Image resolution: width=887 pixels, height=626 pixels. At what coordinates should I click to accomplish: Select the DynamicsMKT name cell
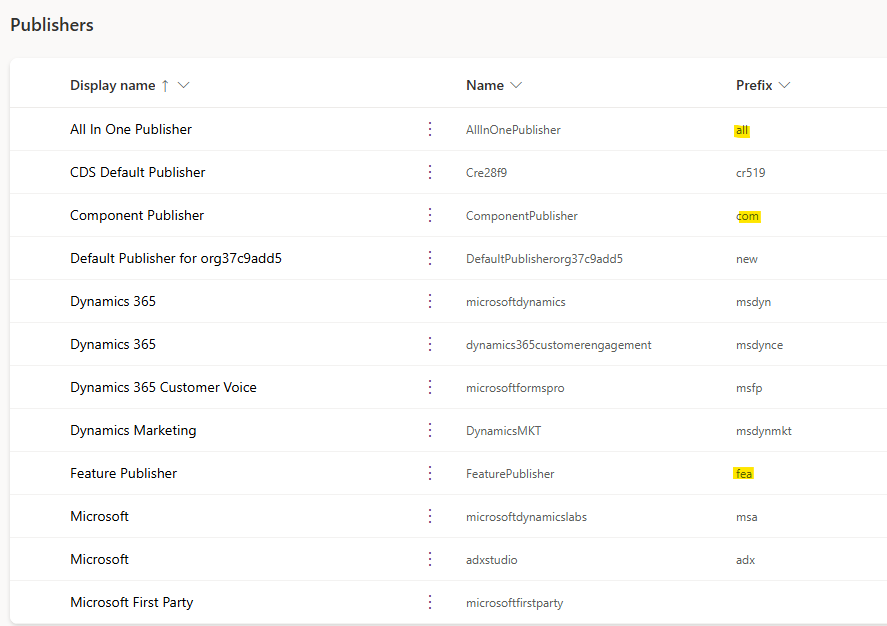click(x=503, y=431)
